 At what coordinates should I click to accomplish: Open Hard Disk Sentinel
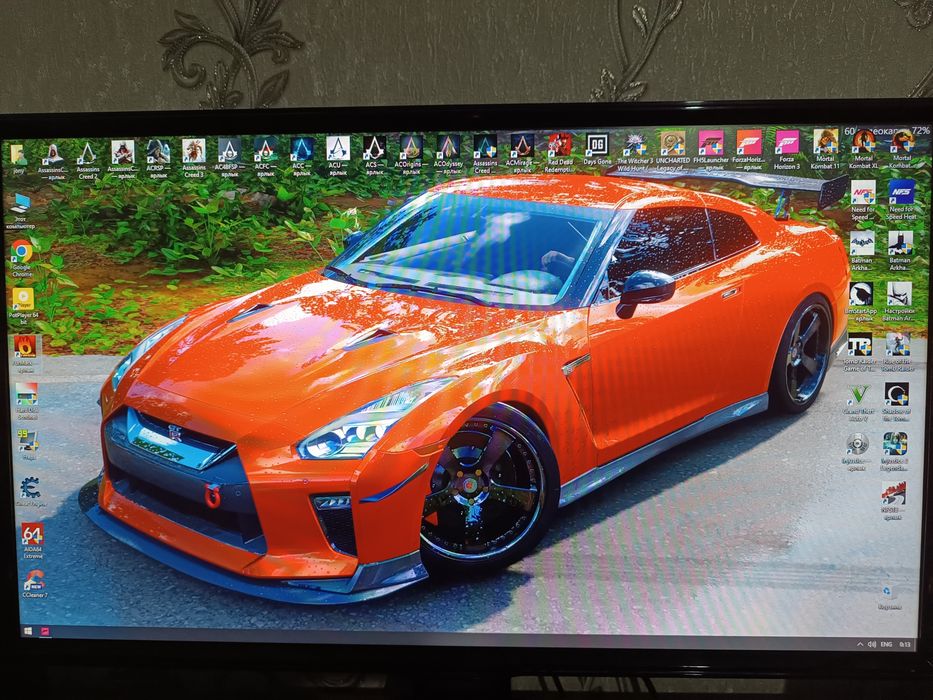tap(27, 402)
